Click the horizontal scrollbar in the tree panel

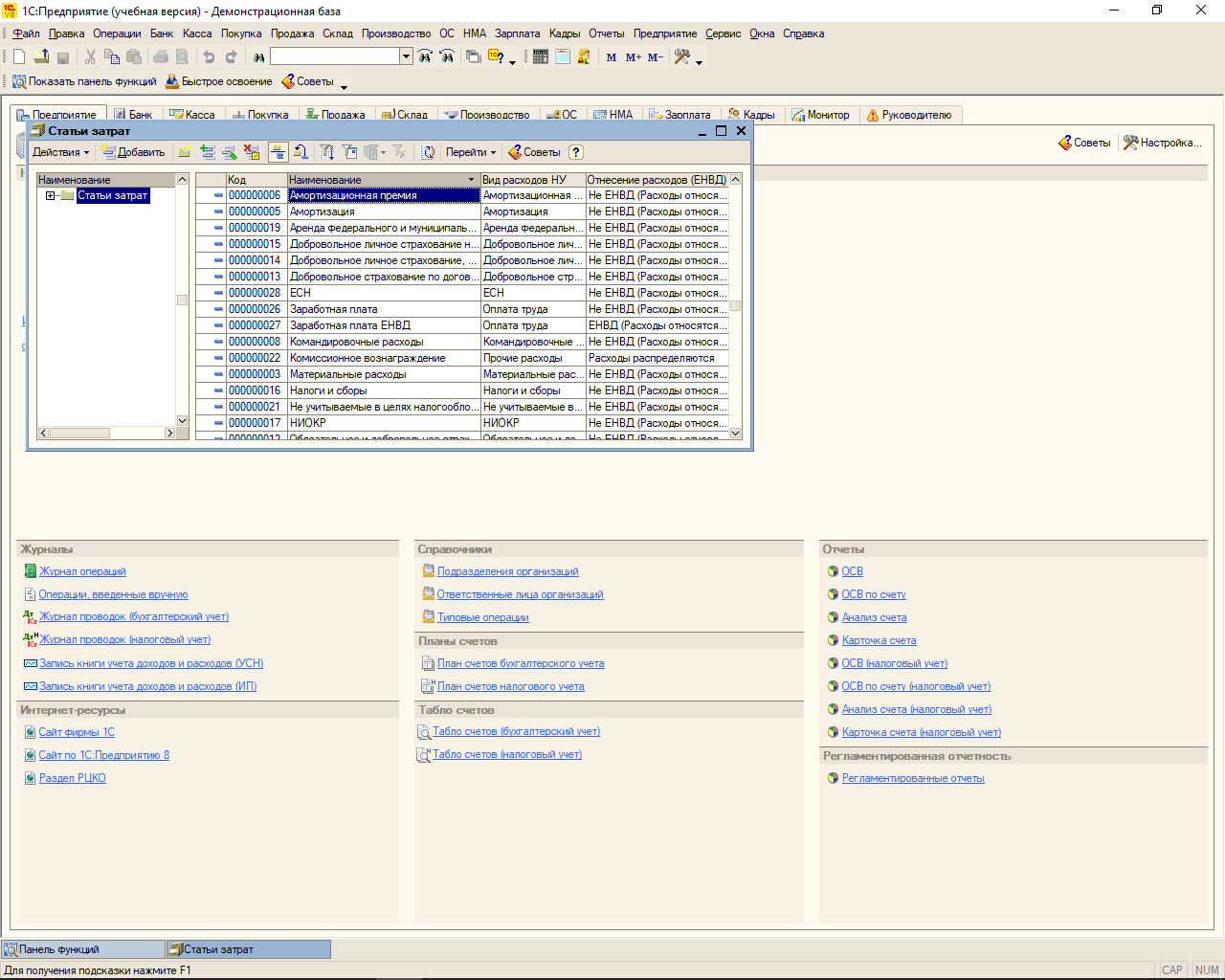[x=106, y=434]
